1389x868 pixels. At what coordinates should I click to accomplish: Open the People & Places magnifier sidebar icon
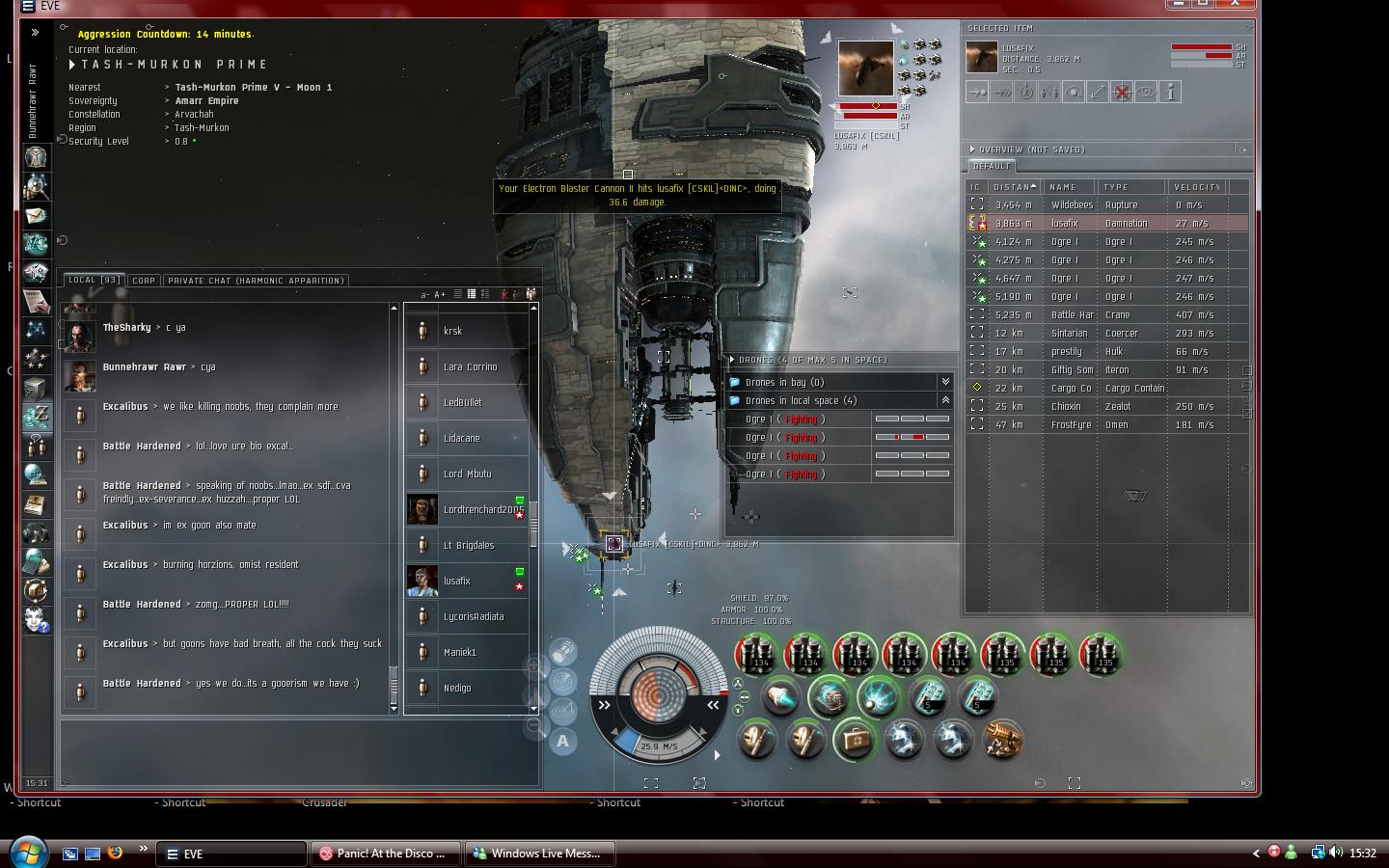36,186
